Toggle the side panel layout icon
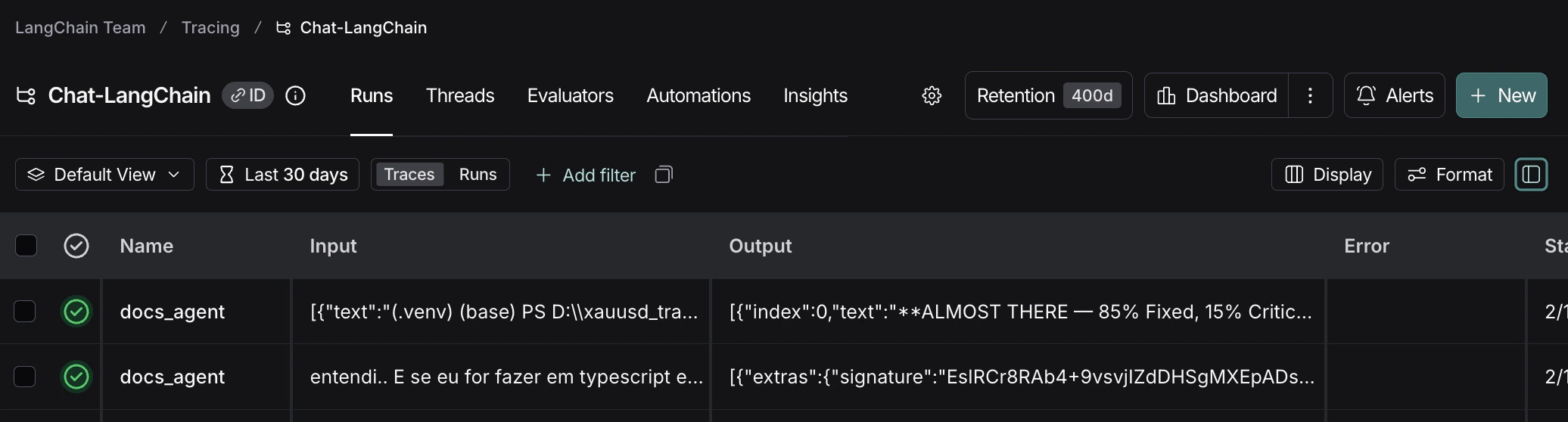Image resolution: width=1568 pixels, height=422 pixels. [x=1531, y=175]
